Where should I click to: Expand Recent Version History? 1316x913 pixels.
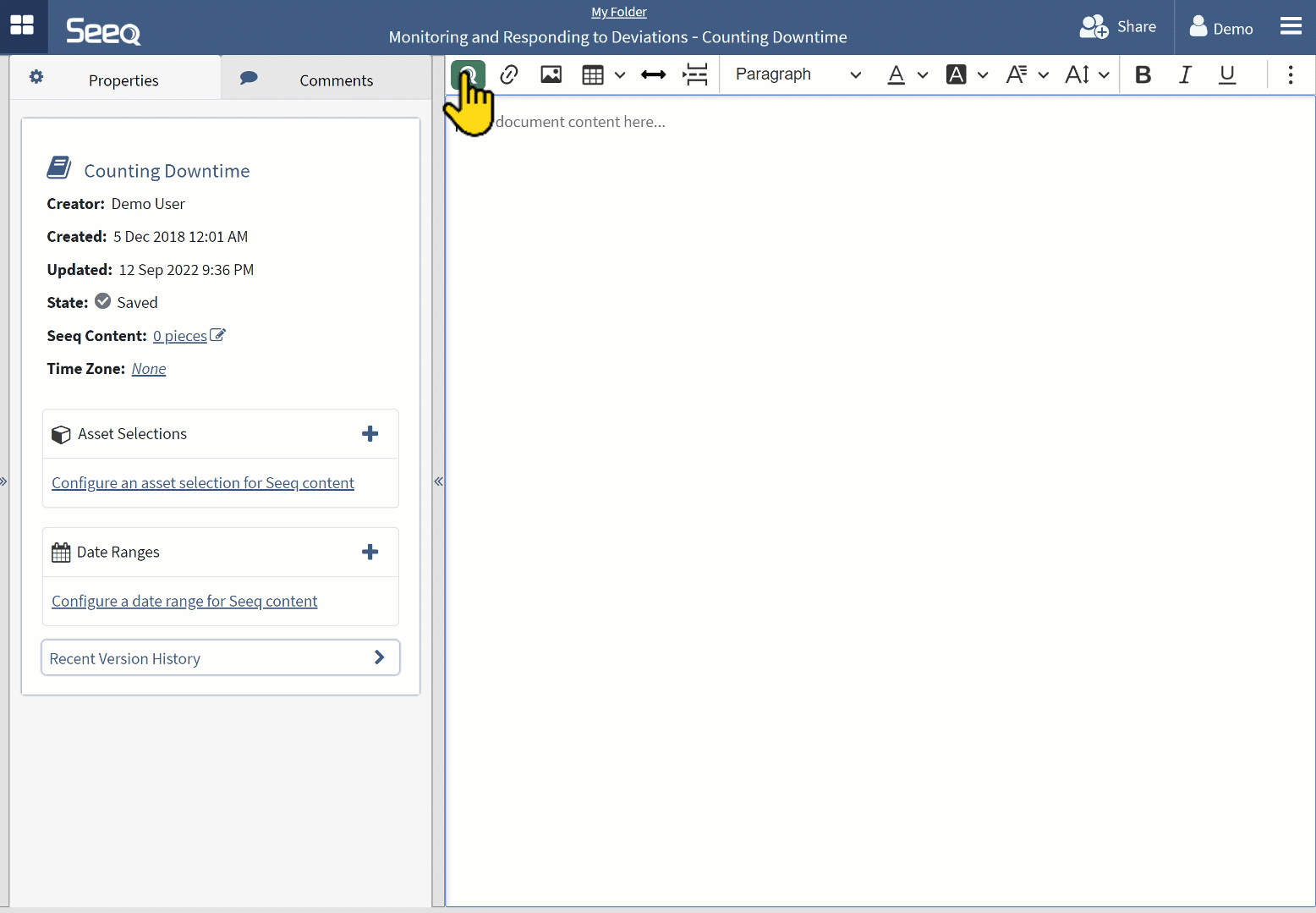[x=220, y=657]
